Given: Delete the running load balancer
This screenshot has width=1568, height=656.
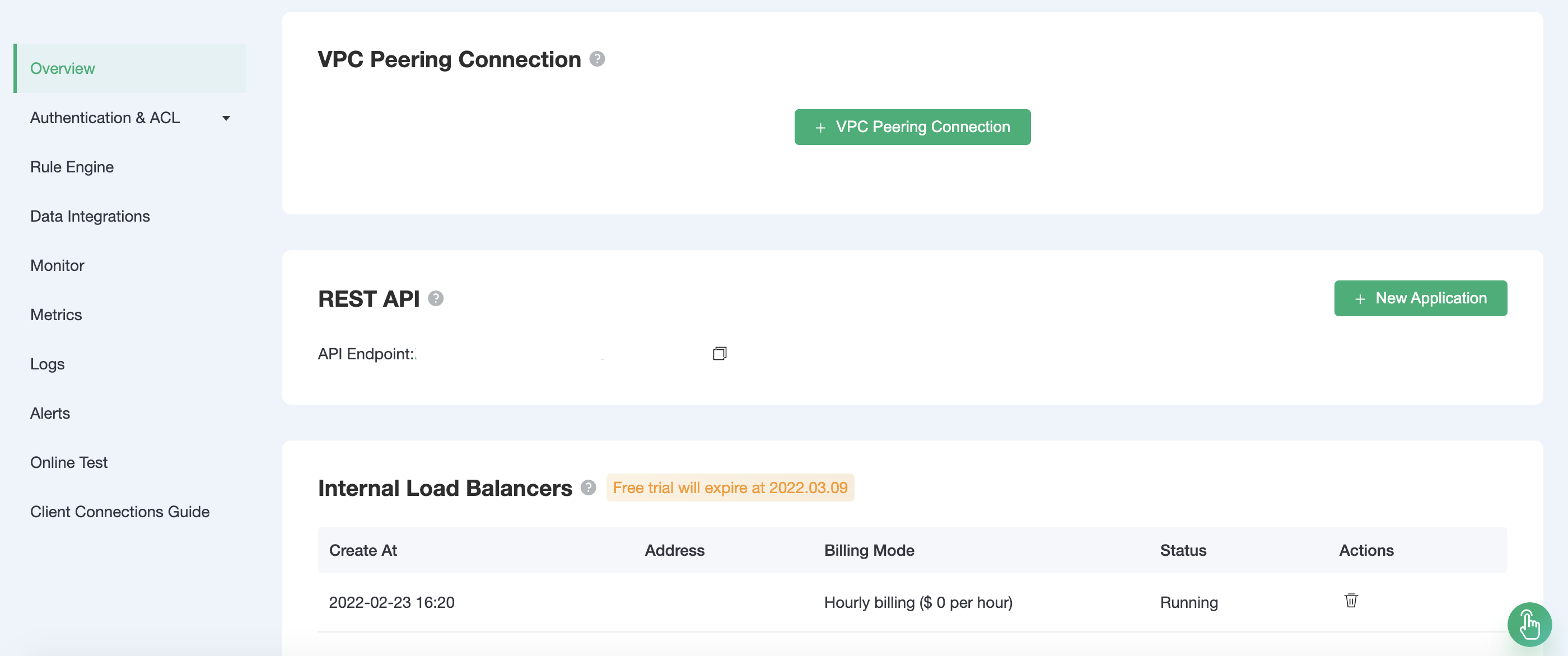Looking at the screenshot, I should point(1351,601).
